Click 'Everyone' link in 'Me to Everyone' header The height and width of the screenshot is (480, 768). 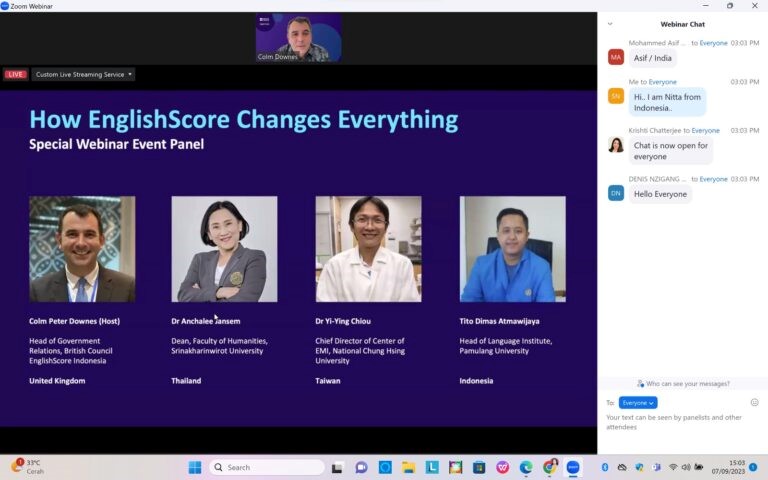coord(662,82)
